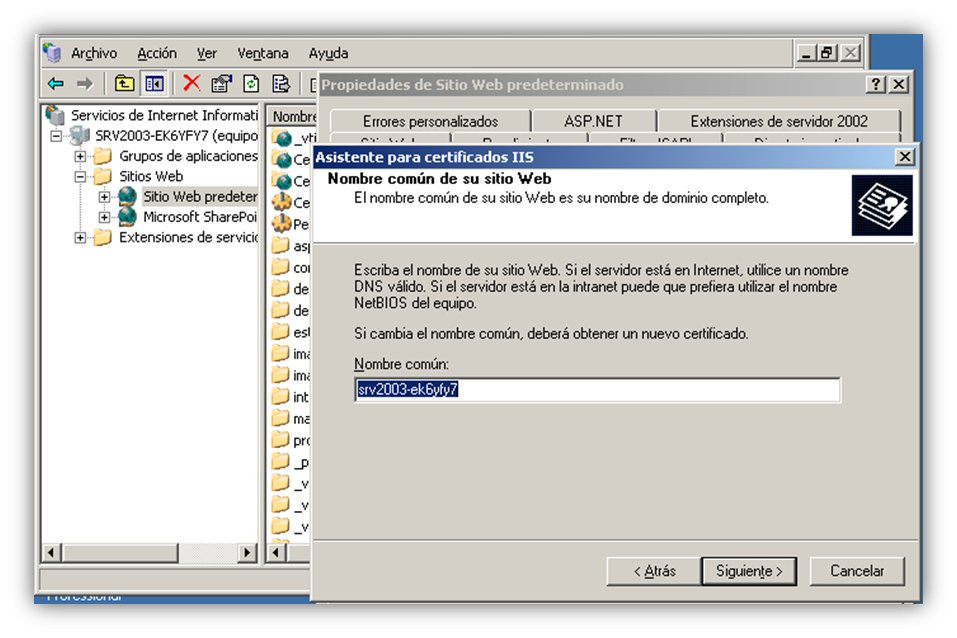This screenshot has height=638, width=957.
Task: Click the Siguiente button
Action: click(x=749, y=571)
